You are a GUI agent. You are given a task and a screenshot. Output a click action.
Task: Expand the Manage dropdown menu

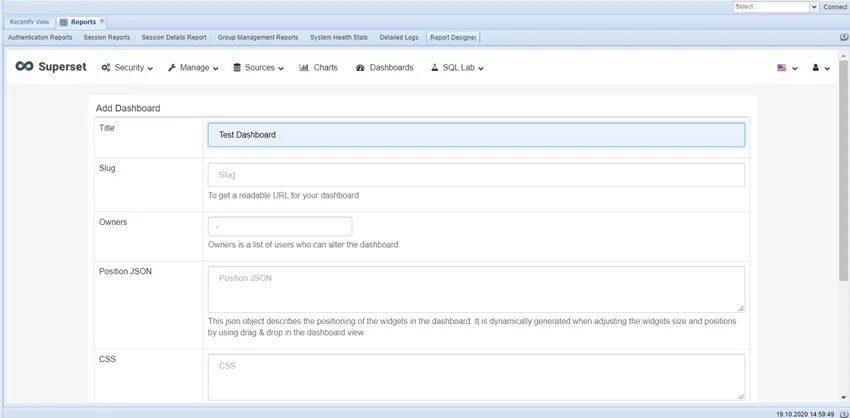point(216,69)
